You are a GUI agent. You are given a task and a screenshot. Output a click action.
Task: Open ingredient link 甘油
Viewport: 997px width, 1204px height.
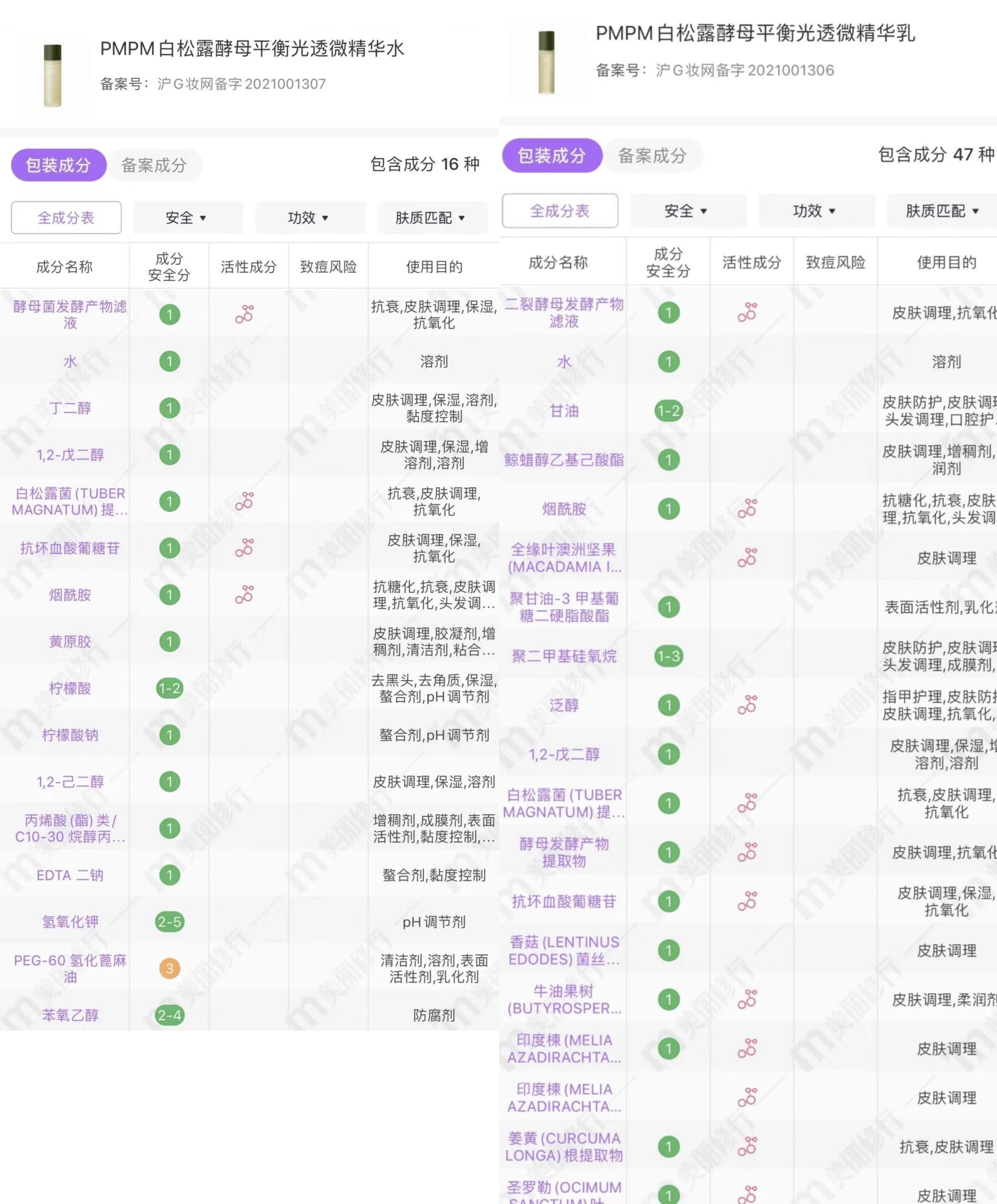click(x=564, y=410)
